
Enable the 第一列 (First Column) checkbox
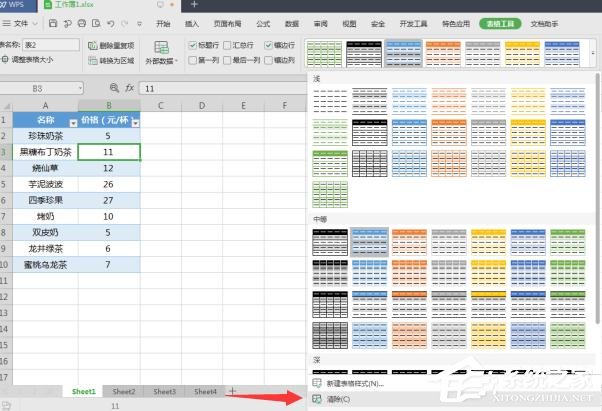click(x=194, y=61)
